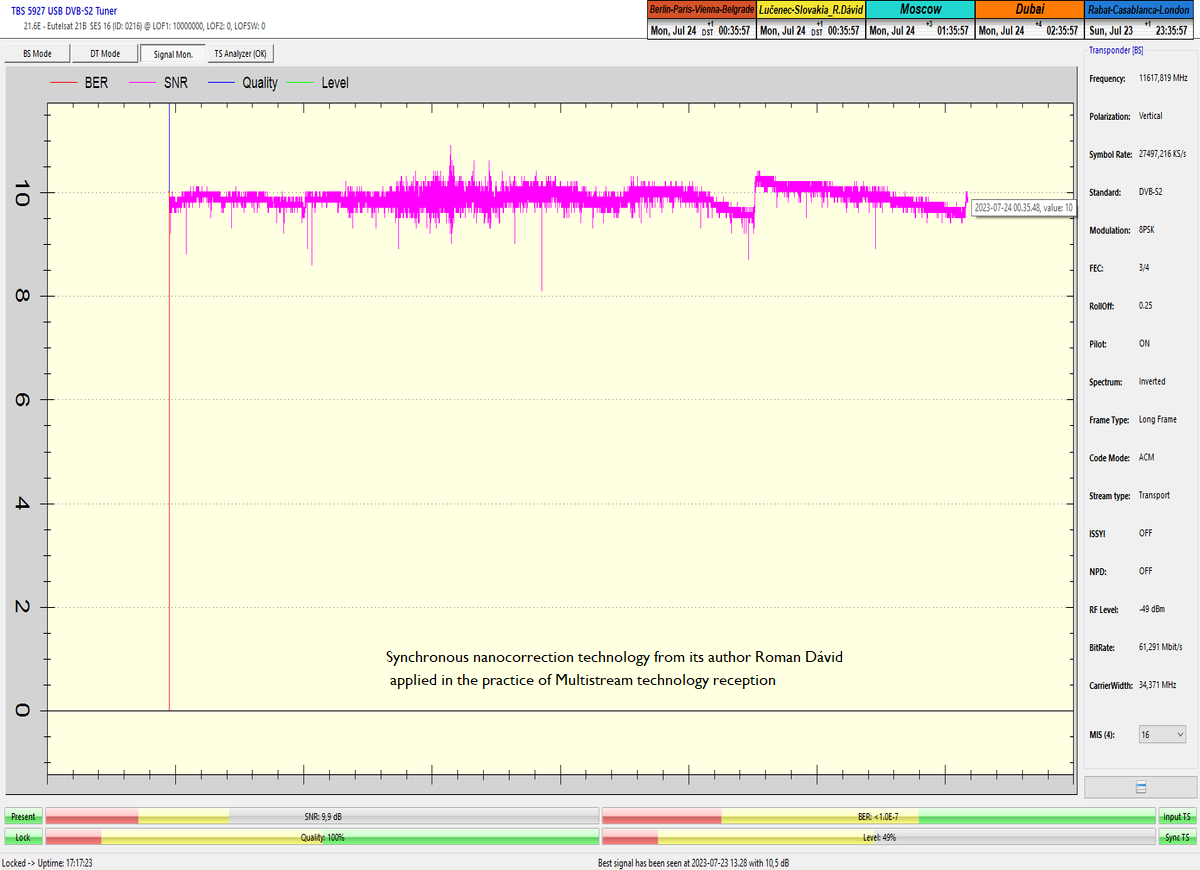Click the list icon button below MIS

click(x=1141, y=787)
